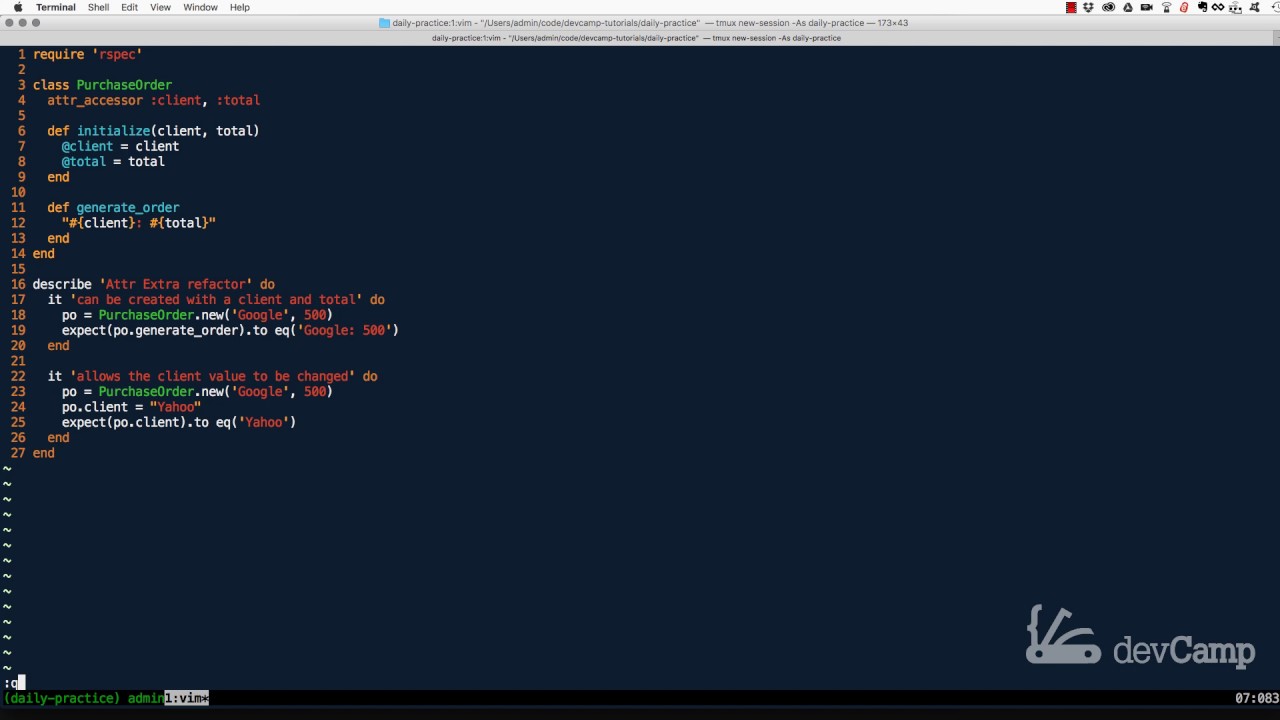
Task: Click 'expect(po.client)' on line 25
Action: pyautogui.click(x=124, y=422)
